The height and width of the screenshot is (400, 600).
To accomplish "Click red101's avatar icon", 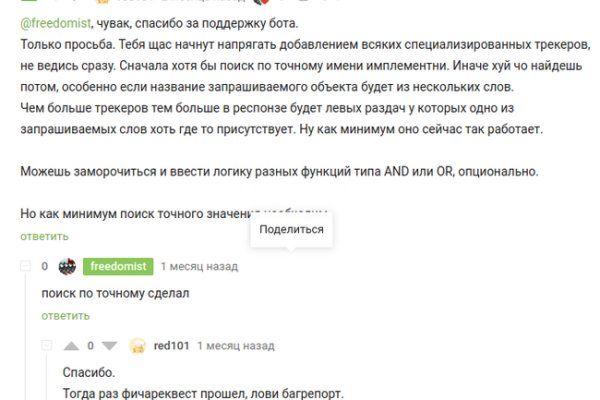I will (138, 346).
